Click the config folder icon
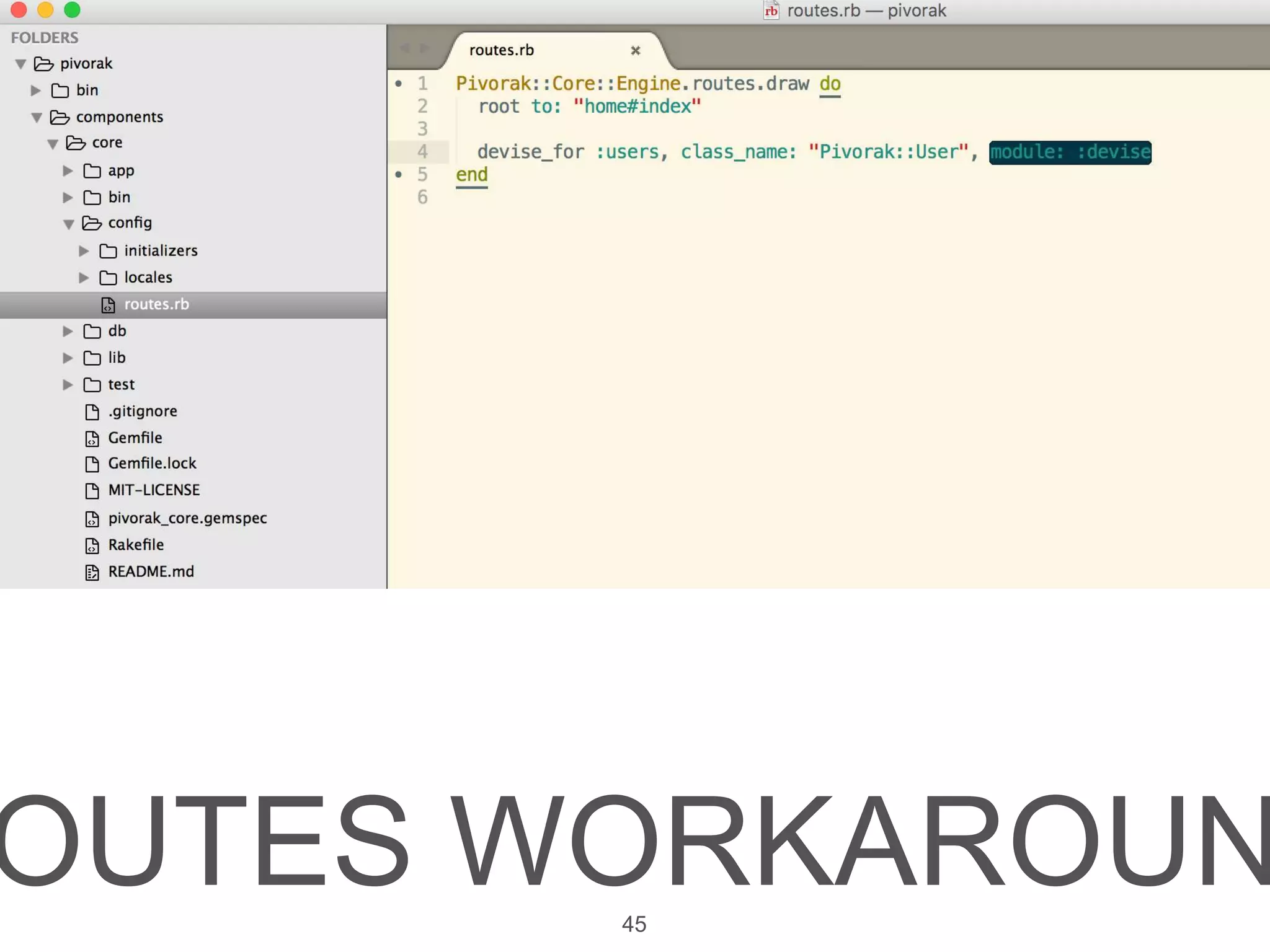The image size is (1270, 952). 92,223
